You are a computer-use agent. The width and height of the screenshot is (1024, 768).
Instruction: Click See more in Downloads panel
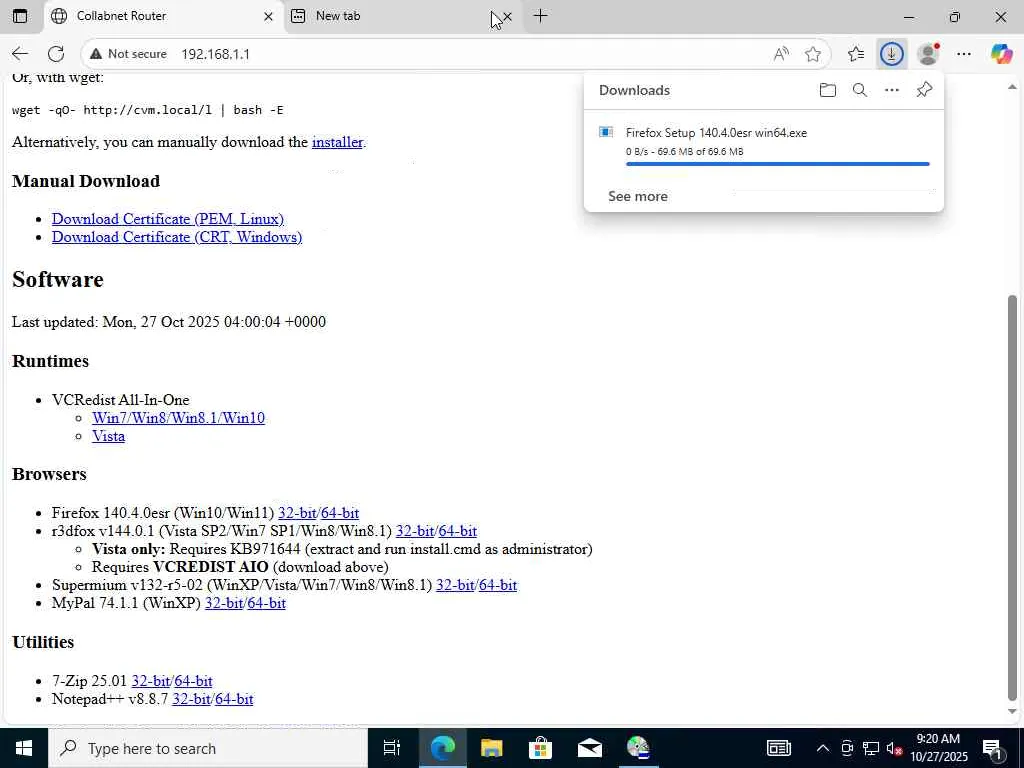tap(637, 197)
